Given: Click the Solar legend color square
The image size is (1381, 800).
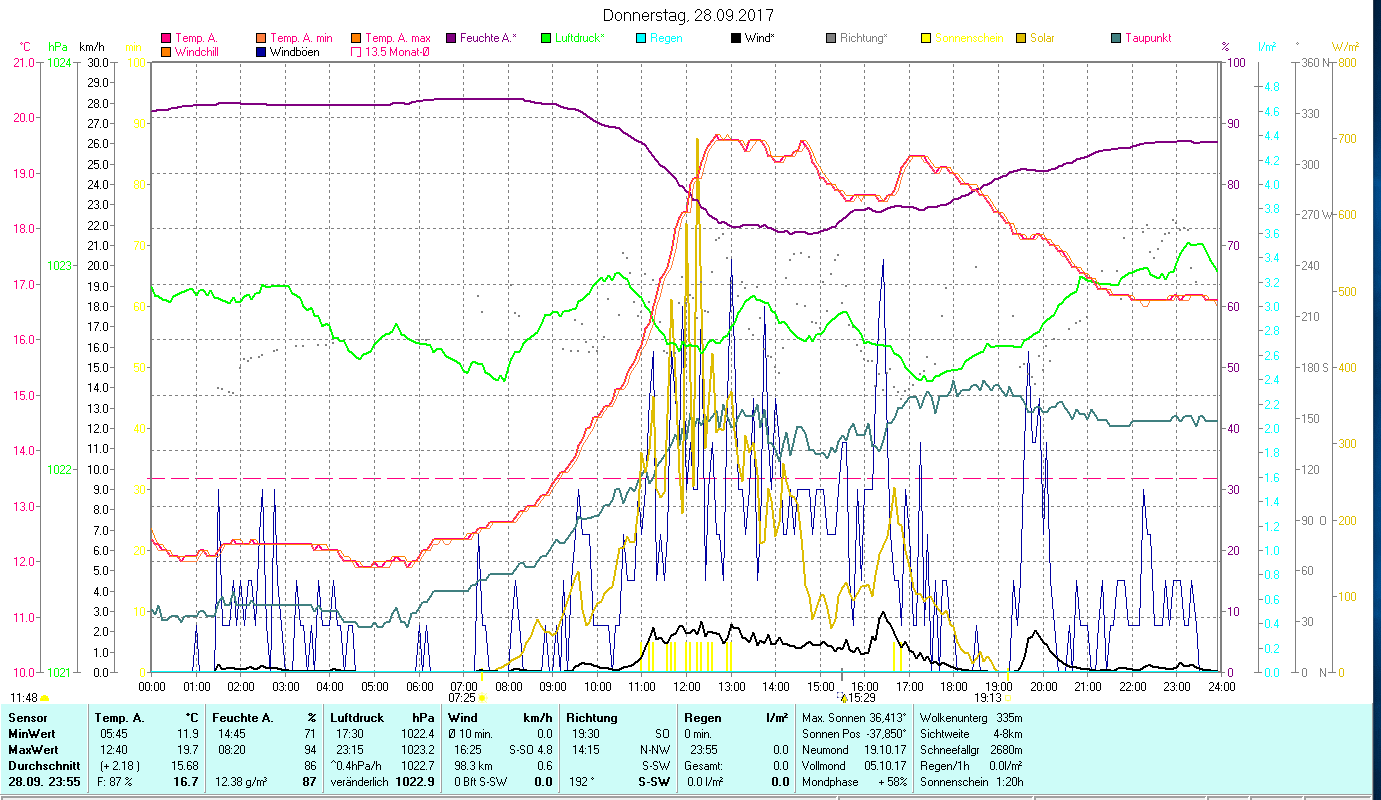Looking at the screenshot, I should 1021,38.
